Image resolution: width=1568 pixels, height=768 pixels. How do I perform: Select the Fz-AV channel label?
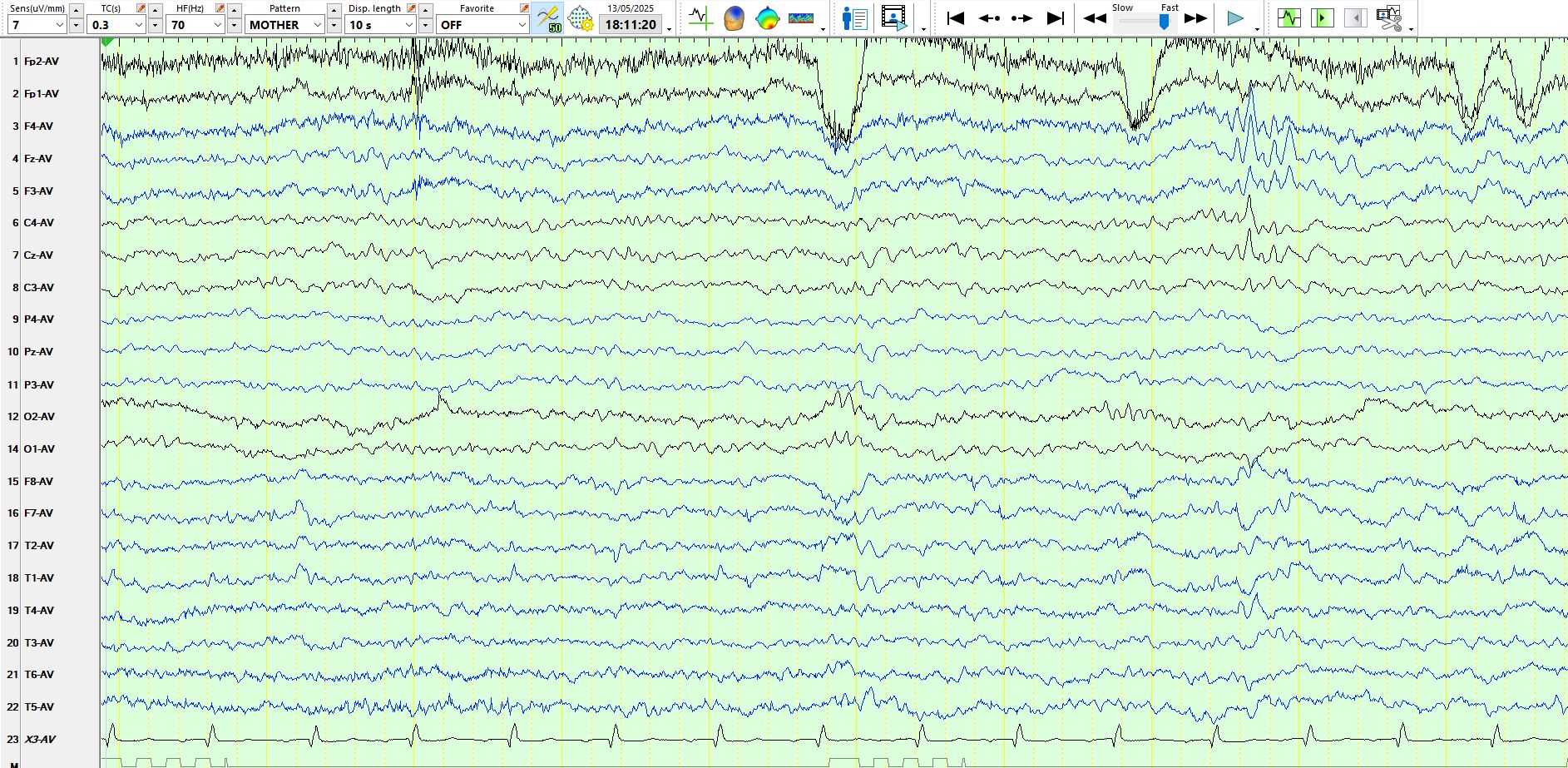point(38,159)
